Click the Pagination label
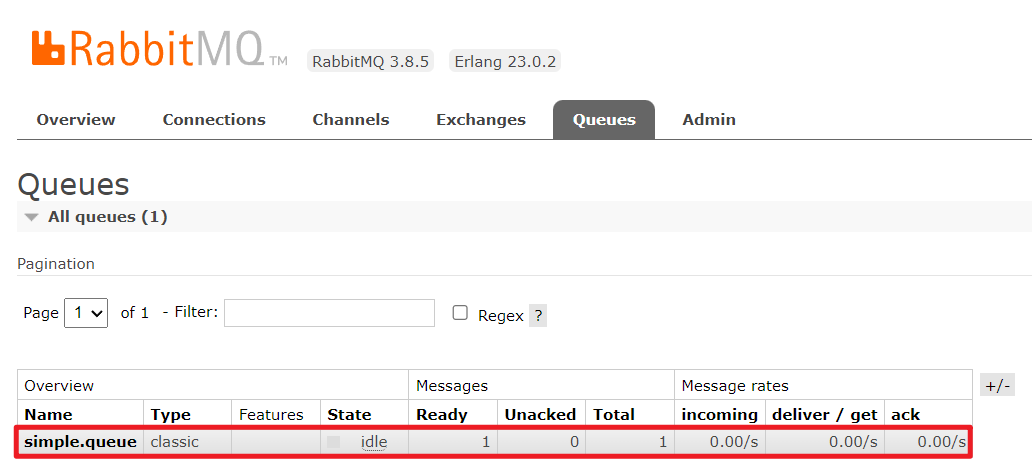This screenshot has height=476, width=1032. click(56, 264)
